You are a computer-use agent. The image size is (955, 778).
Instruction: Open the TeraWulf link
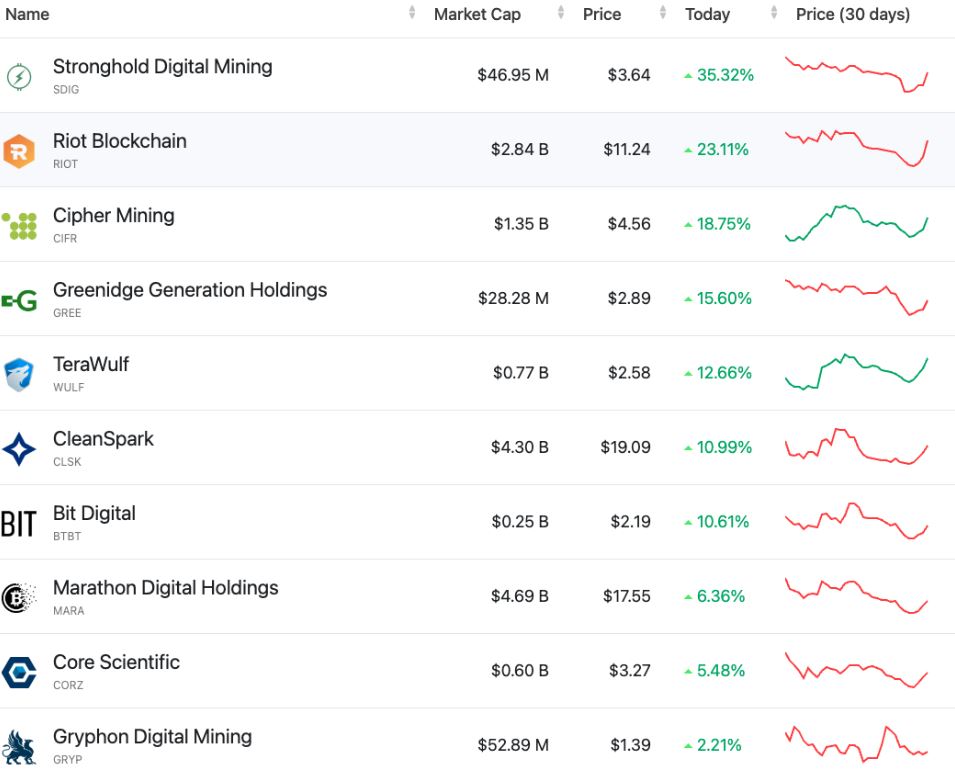pyautogui.click(x=91, y=364)
